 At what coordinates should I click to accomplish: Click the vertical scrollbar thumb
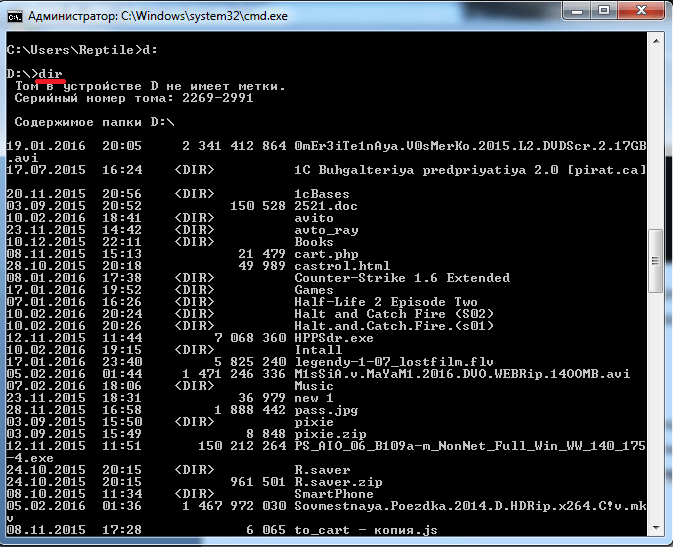click(656, 261)
